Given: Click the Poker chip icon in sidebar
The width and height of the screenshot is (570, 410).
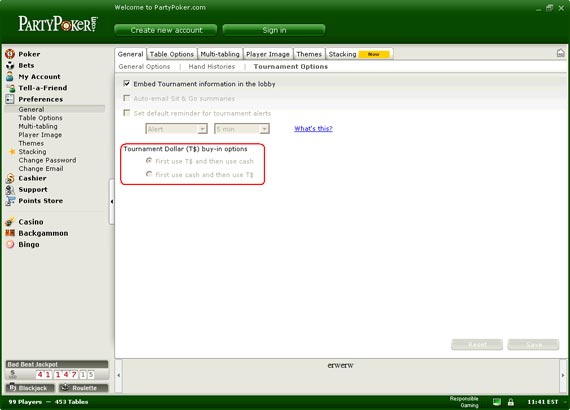Looking at the screenshot, I should (10, 54).
